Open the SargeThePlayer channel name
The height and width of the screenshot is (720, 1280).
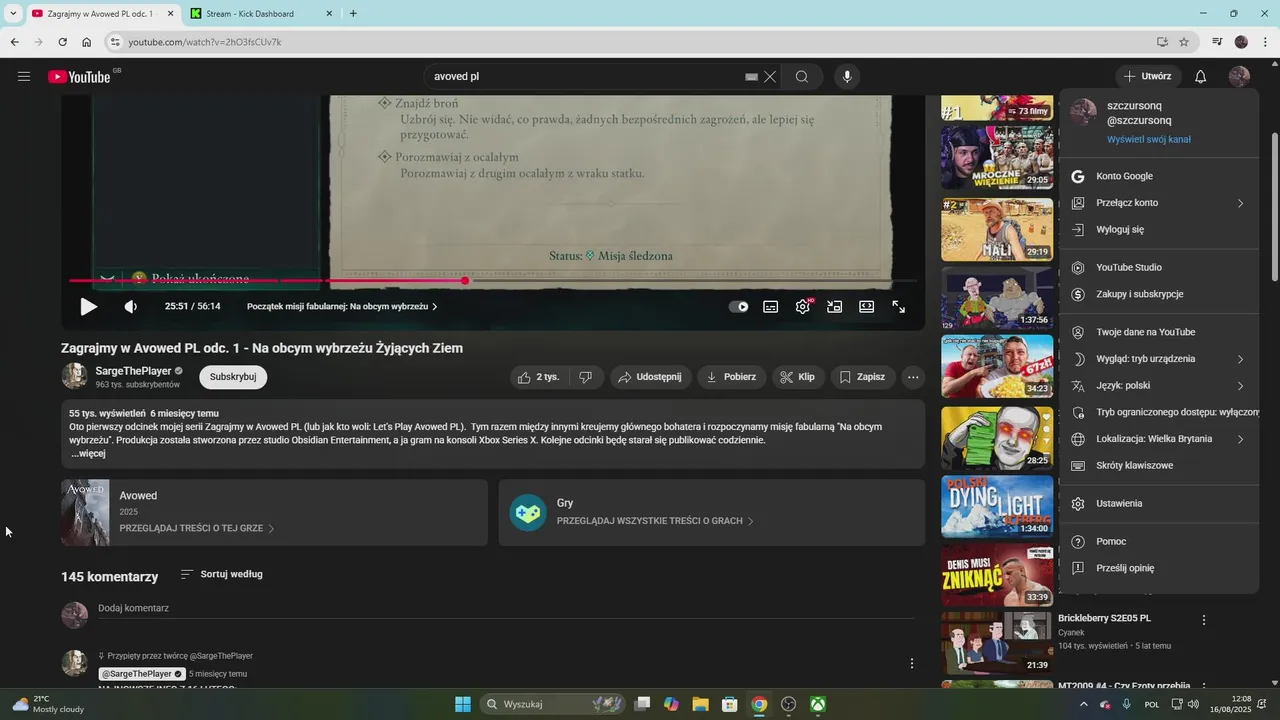coord(133,371)
